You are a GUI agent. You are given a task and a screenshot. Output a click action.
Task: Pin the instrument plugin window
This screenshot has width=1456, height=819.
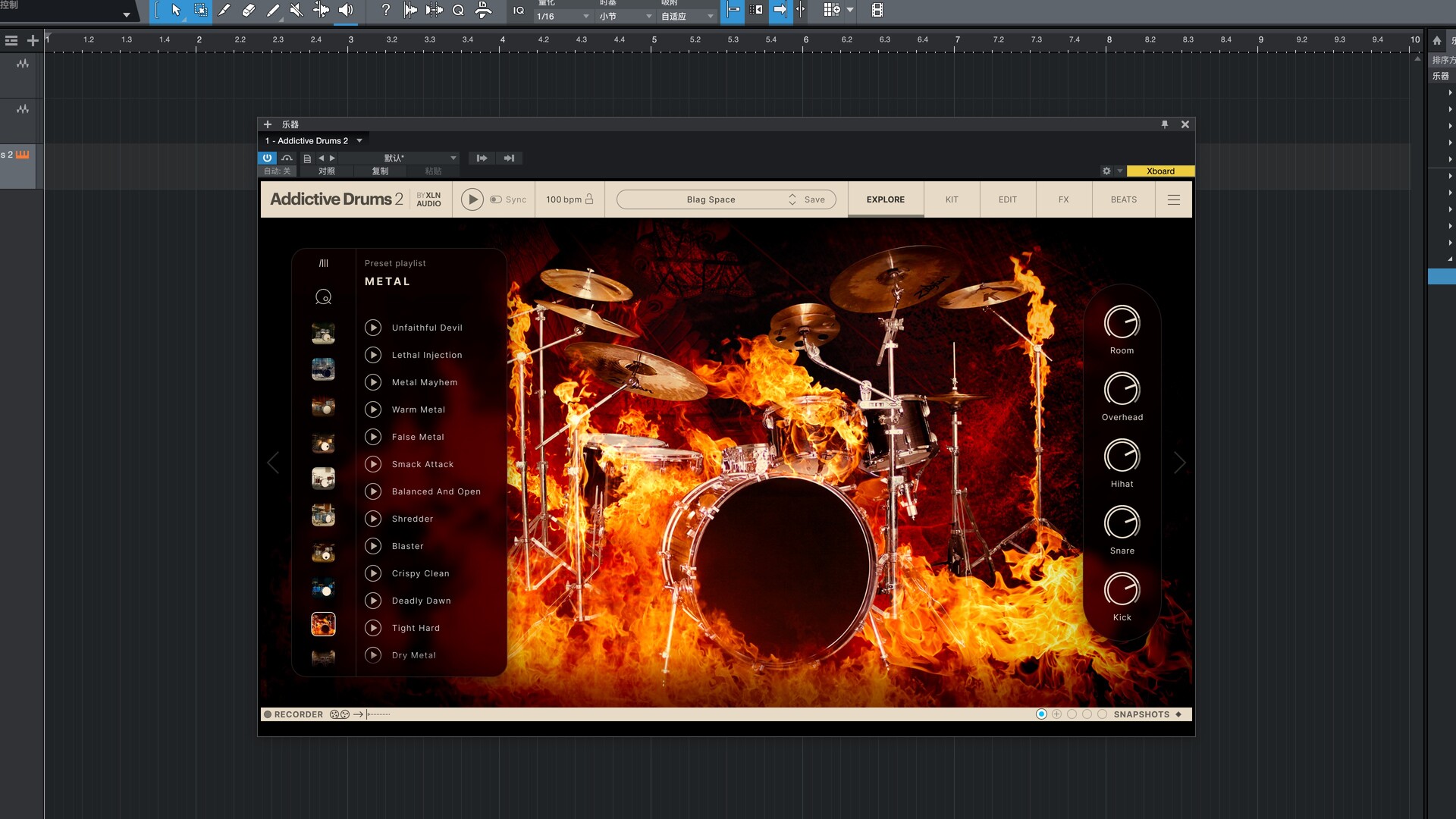[1165, 124]
